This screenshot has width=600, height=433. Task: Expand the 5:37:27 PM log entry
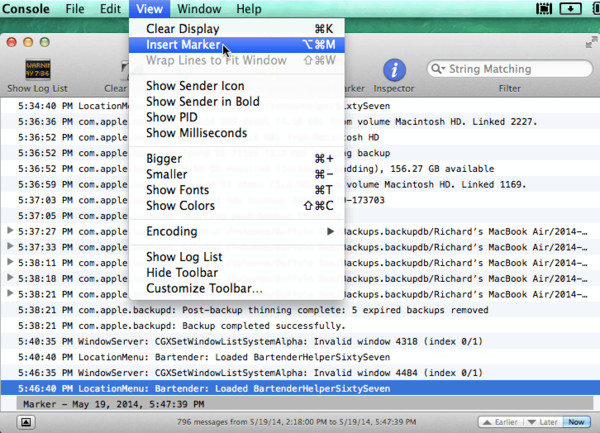10,230
